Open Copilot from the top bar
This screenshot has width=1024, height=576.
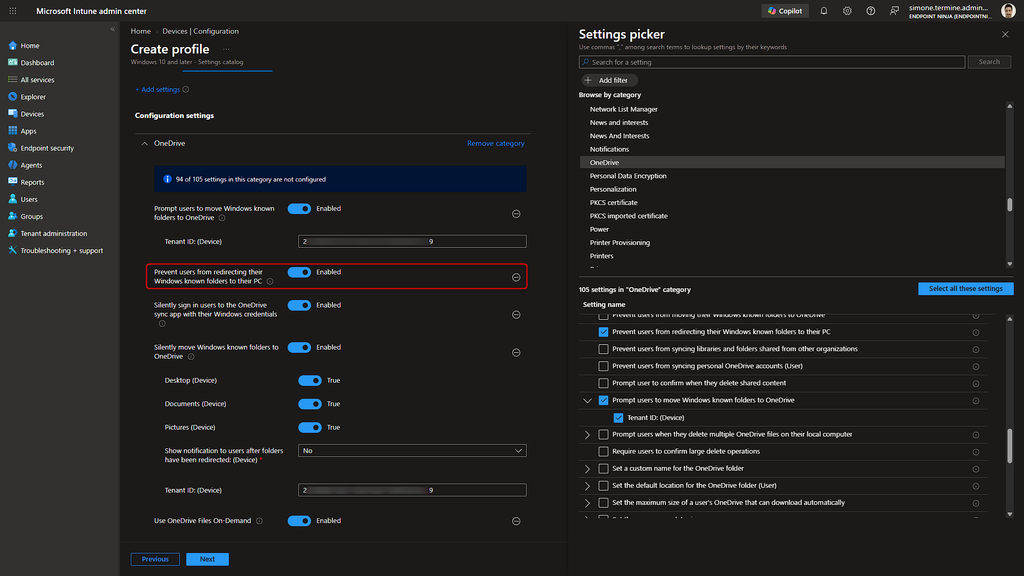click(784, 11)
